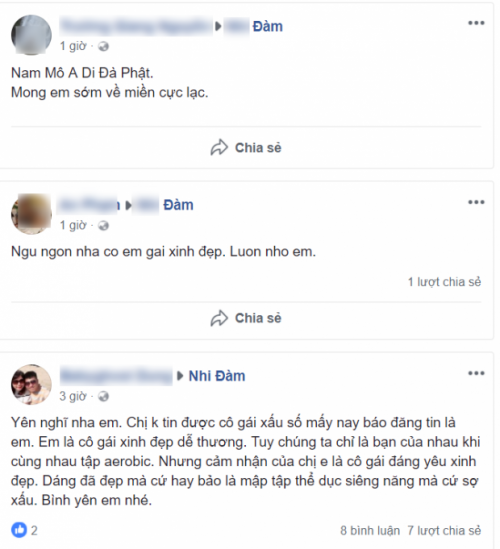Open Đàm profile link on second post

[x=178, y=205]
